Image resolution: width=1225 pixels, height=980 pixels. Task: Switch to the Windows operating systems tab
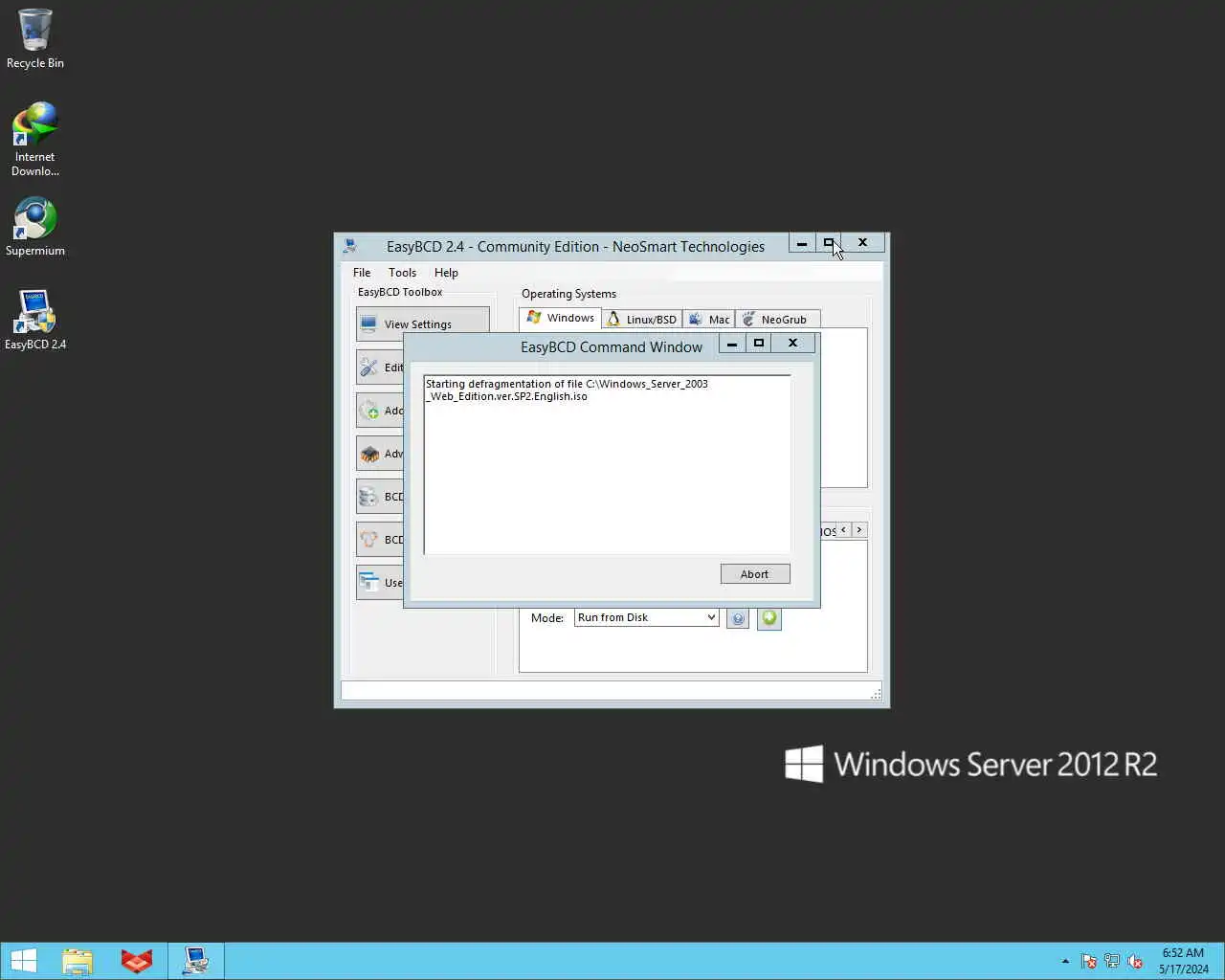point(560,318)
